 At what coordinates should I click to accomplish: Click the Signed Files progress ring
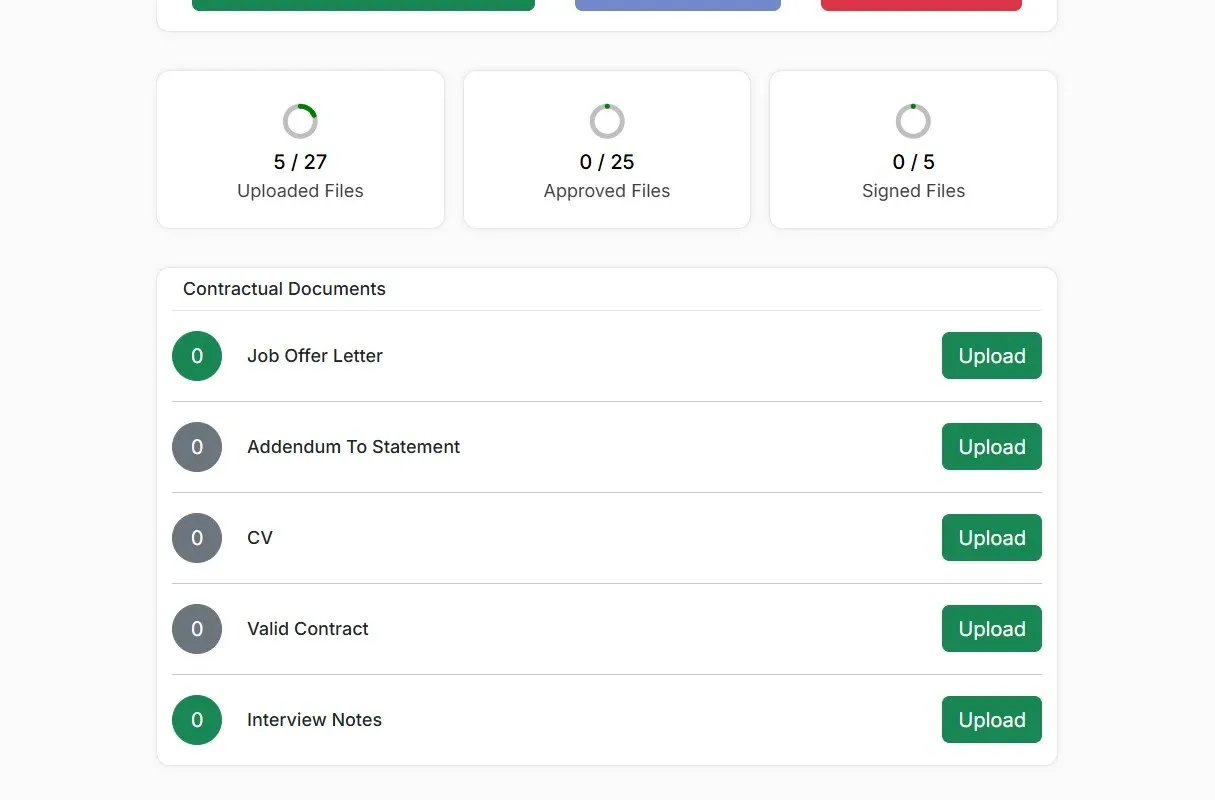[x=913, y=121]
